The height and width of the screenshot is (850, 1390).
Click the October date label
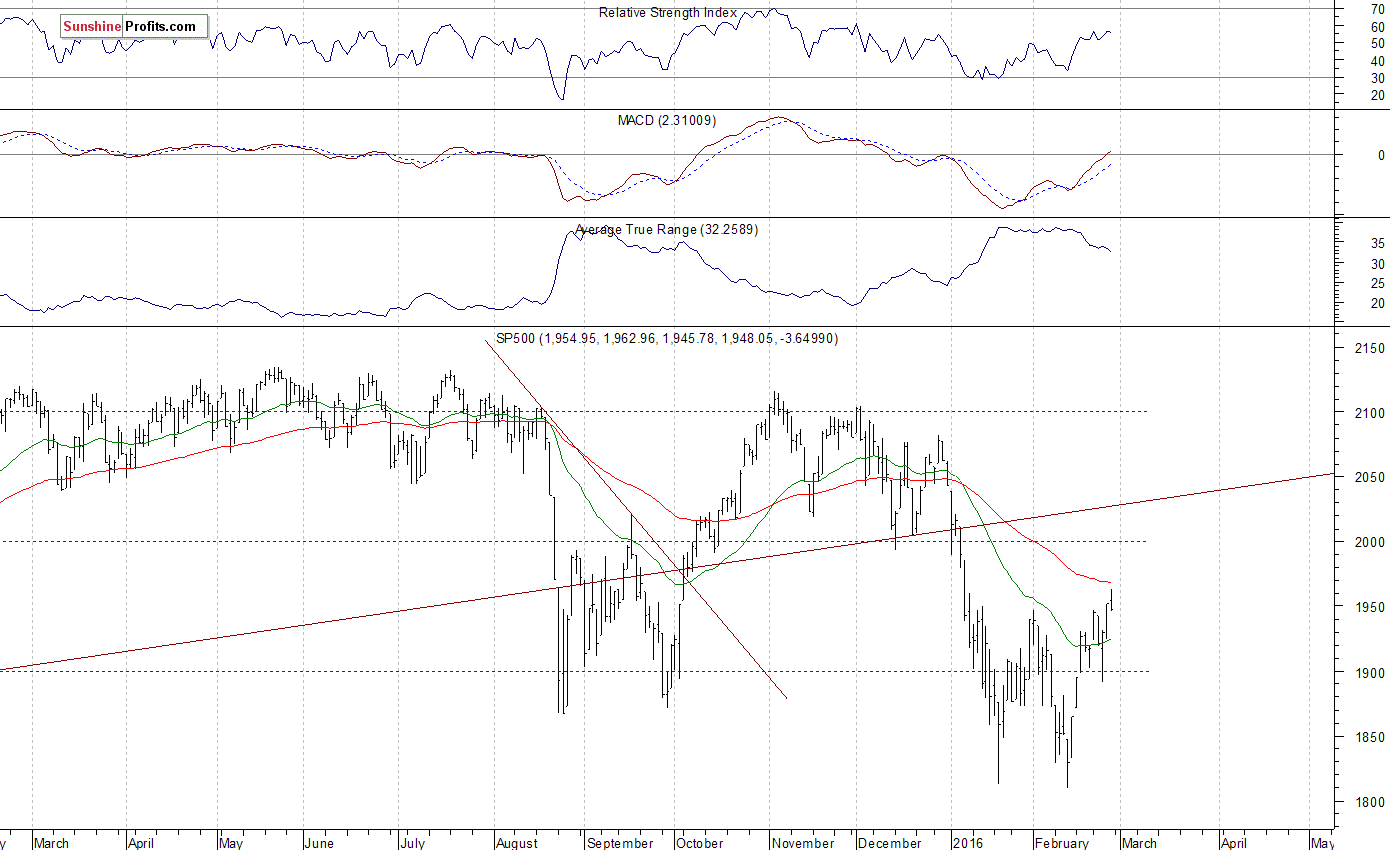700,843
